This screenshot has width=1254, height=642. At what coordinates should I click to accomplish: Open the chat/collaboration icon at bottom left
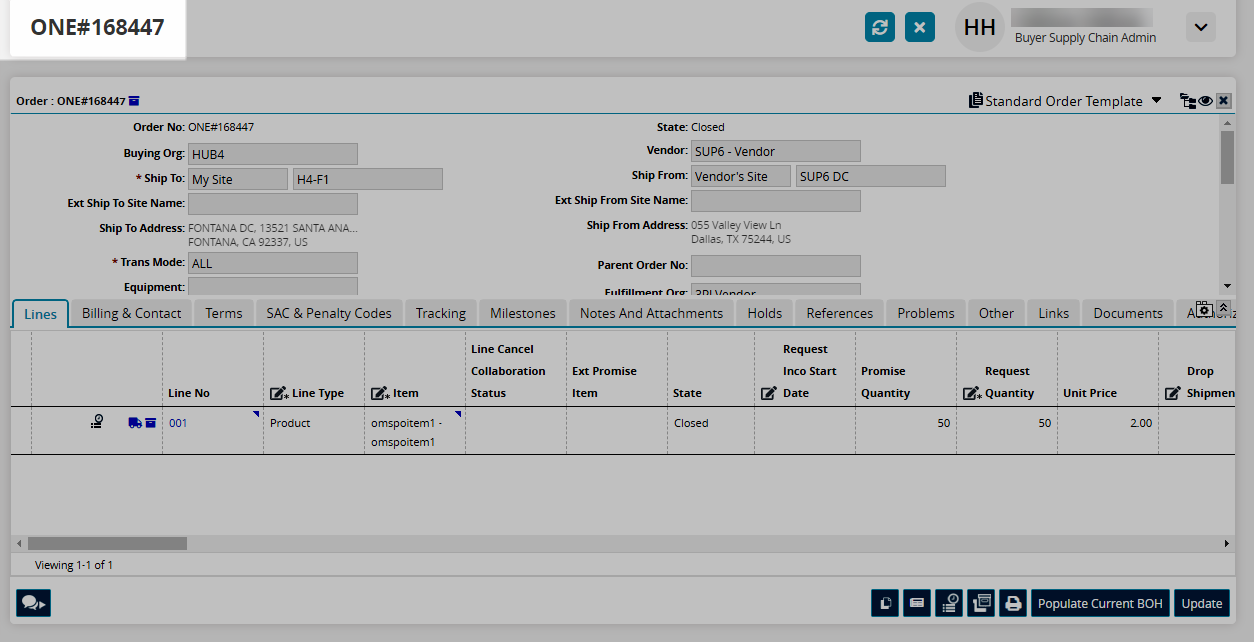(x=33, y=603)
